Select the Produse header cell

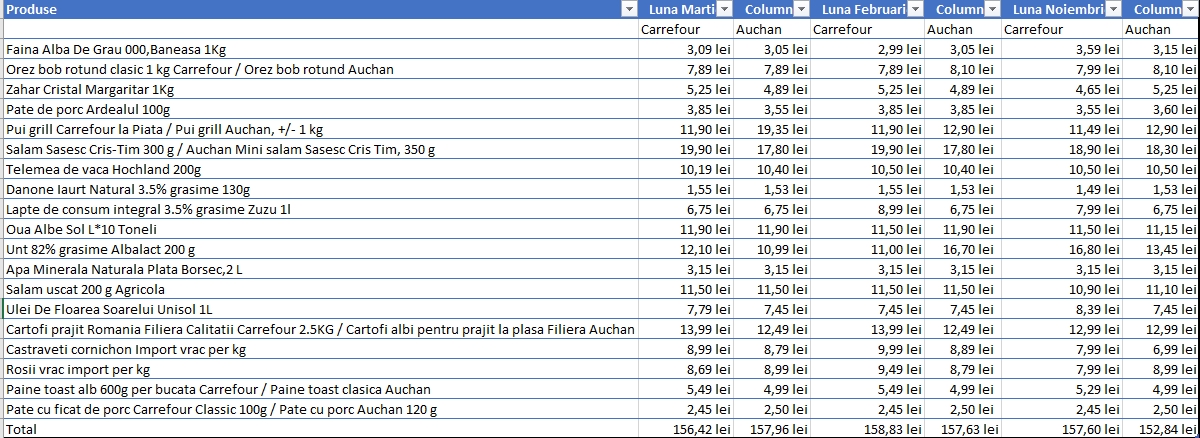(x=300, y=9)
